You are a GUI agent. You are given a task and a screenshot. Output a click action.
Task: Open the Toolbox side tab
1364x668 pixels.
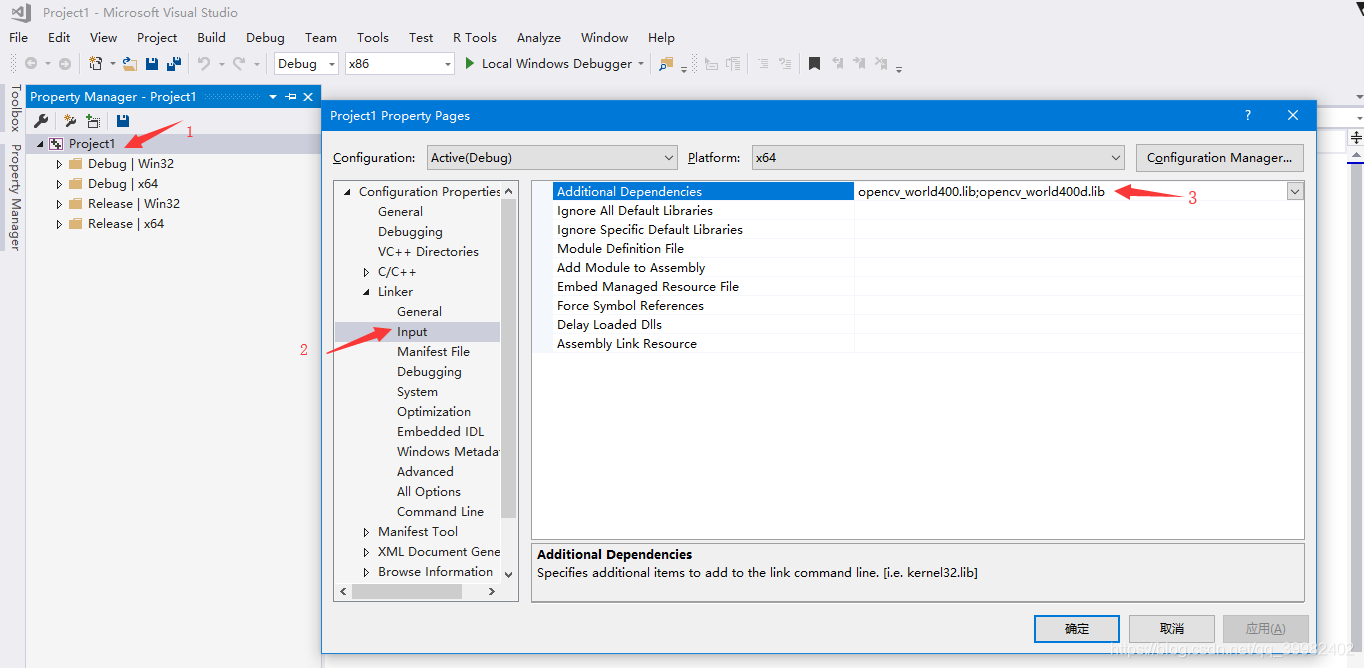pyautogui.click(x=15, y=108)
